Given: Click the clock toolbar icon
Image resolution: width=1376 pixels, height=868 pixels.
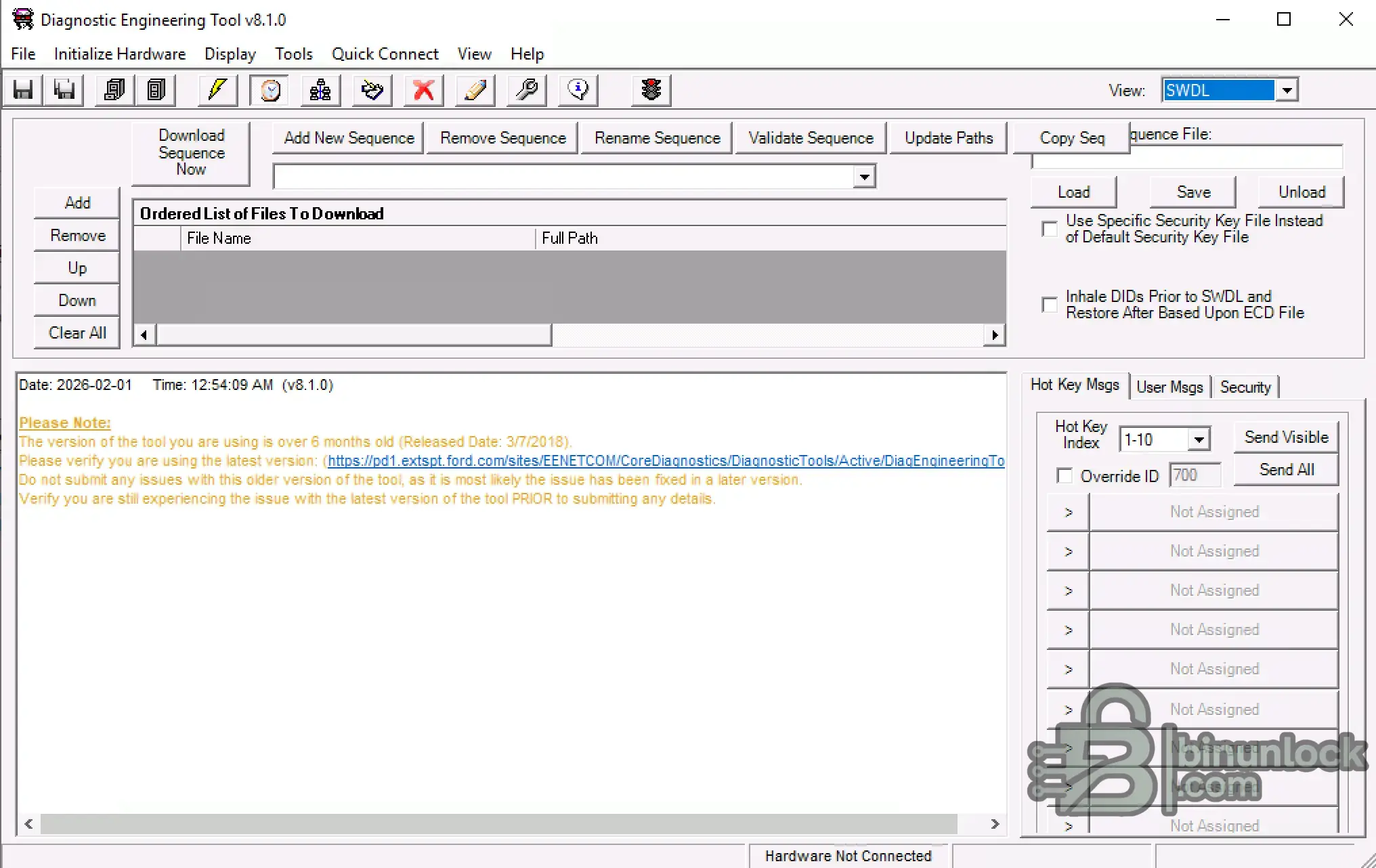Looking at the screenshot, I should pos(270,90).
